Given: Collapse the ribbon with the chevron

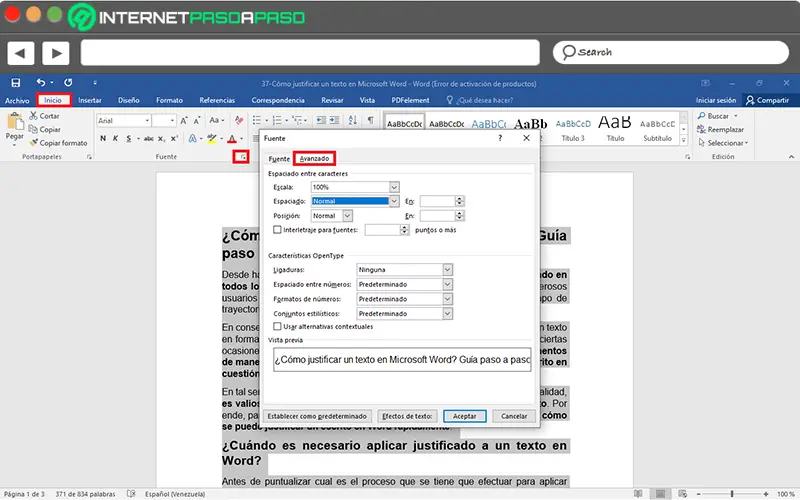Looking at the screenshot, I should click(x=791, y=157).
